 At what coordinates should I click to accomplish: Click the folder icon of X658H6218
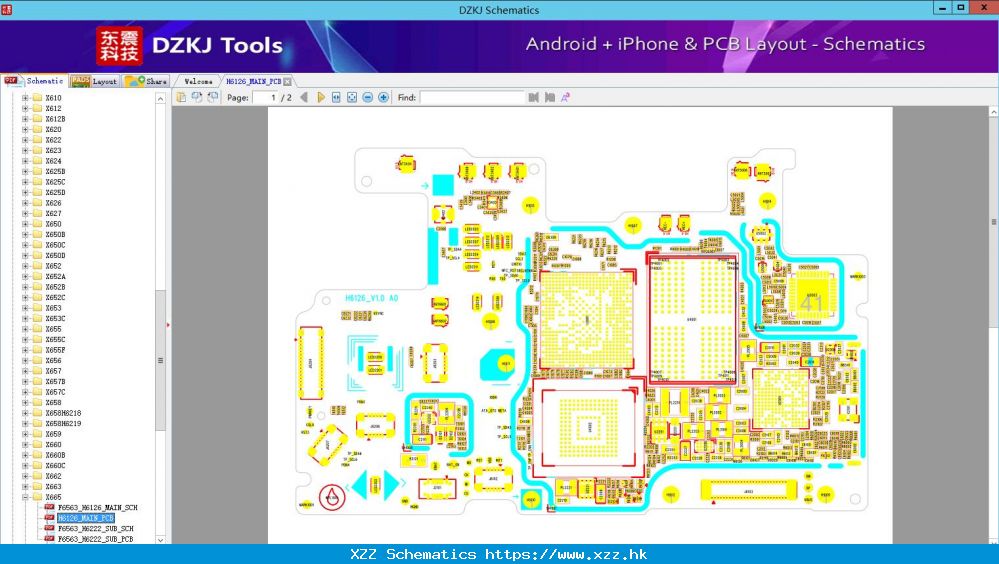click(38, 413)
